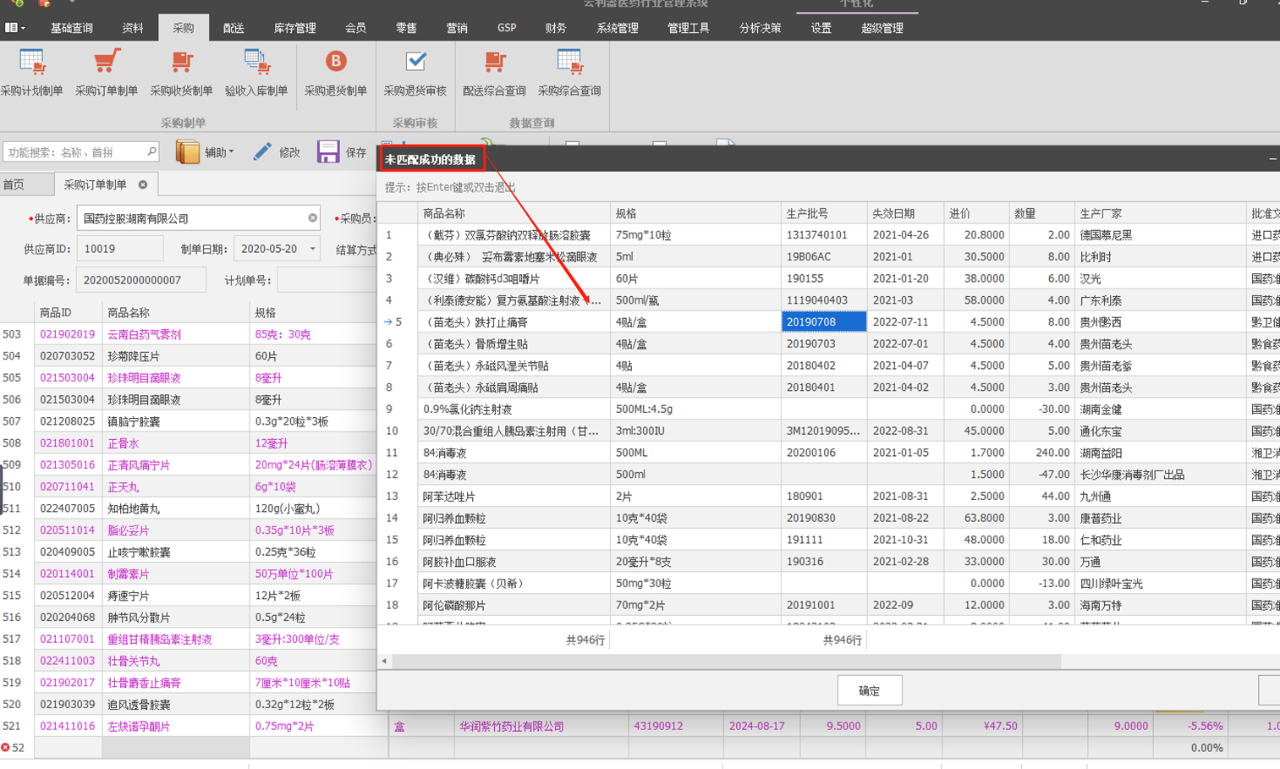Sort dialog by 进价 column header
Screen dimensions: 1280x769
tap(977, 213)
